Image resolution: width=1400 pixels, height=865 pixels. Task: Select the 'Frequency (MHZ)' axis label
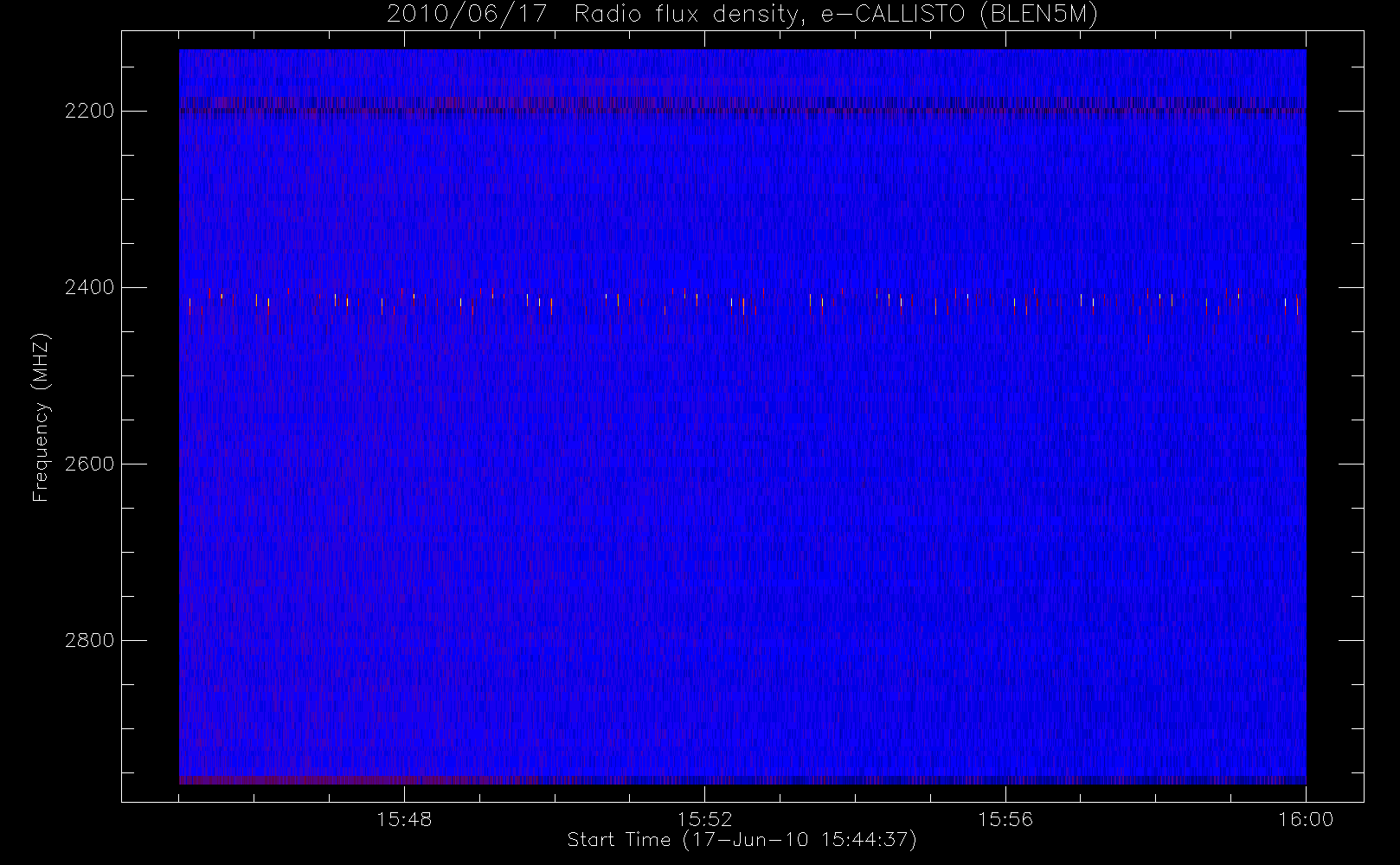41,417
